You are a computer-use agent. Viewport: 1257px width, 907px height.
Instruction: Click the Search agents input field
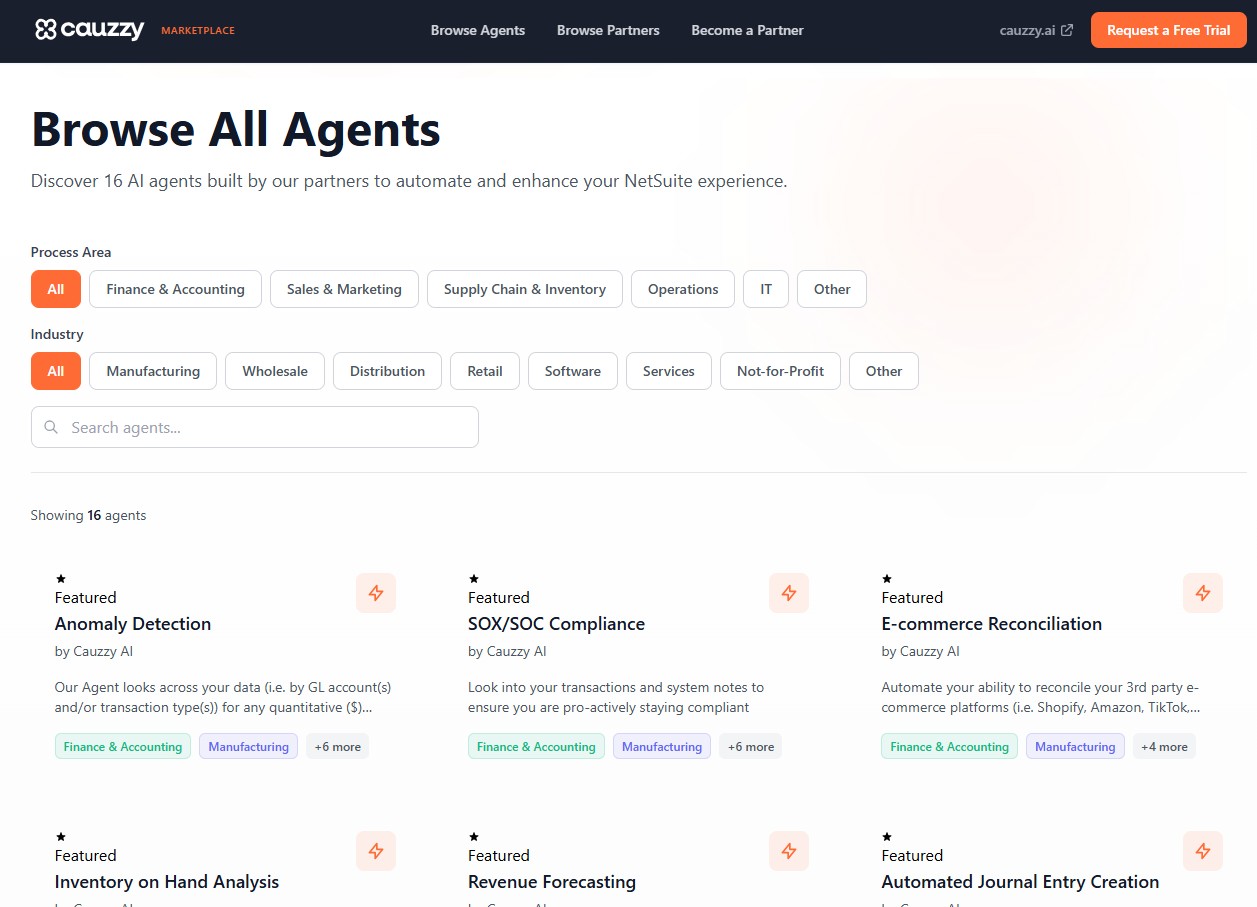point(255,427)
